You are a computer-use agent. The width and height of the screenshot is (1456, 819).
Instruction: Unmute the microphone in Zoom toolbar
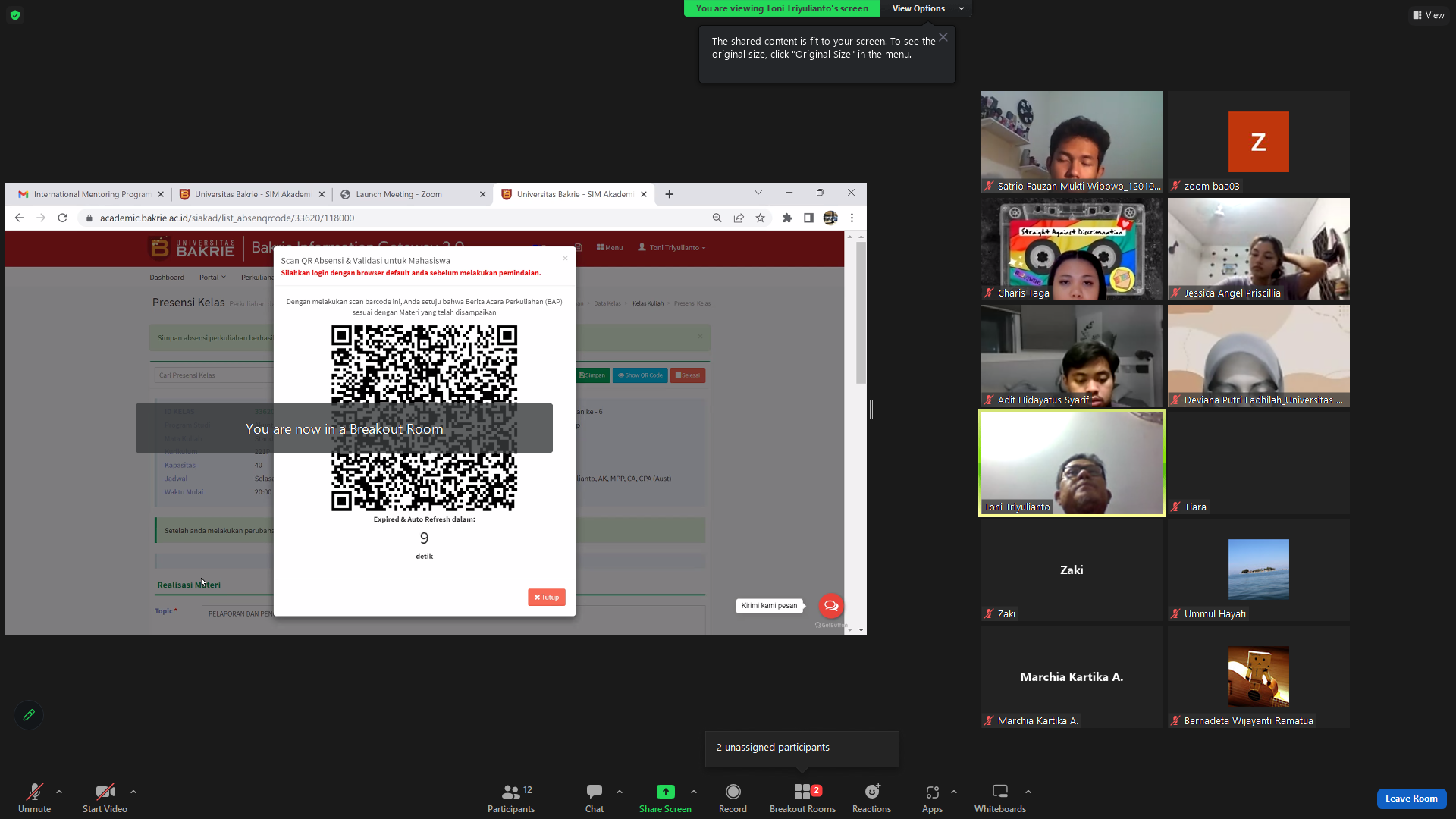34,798
